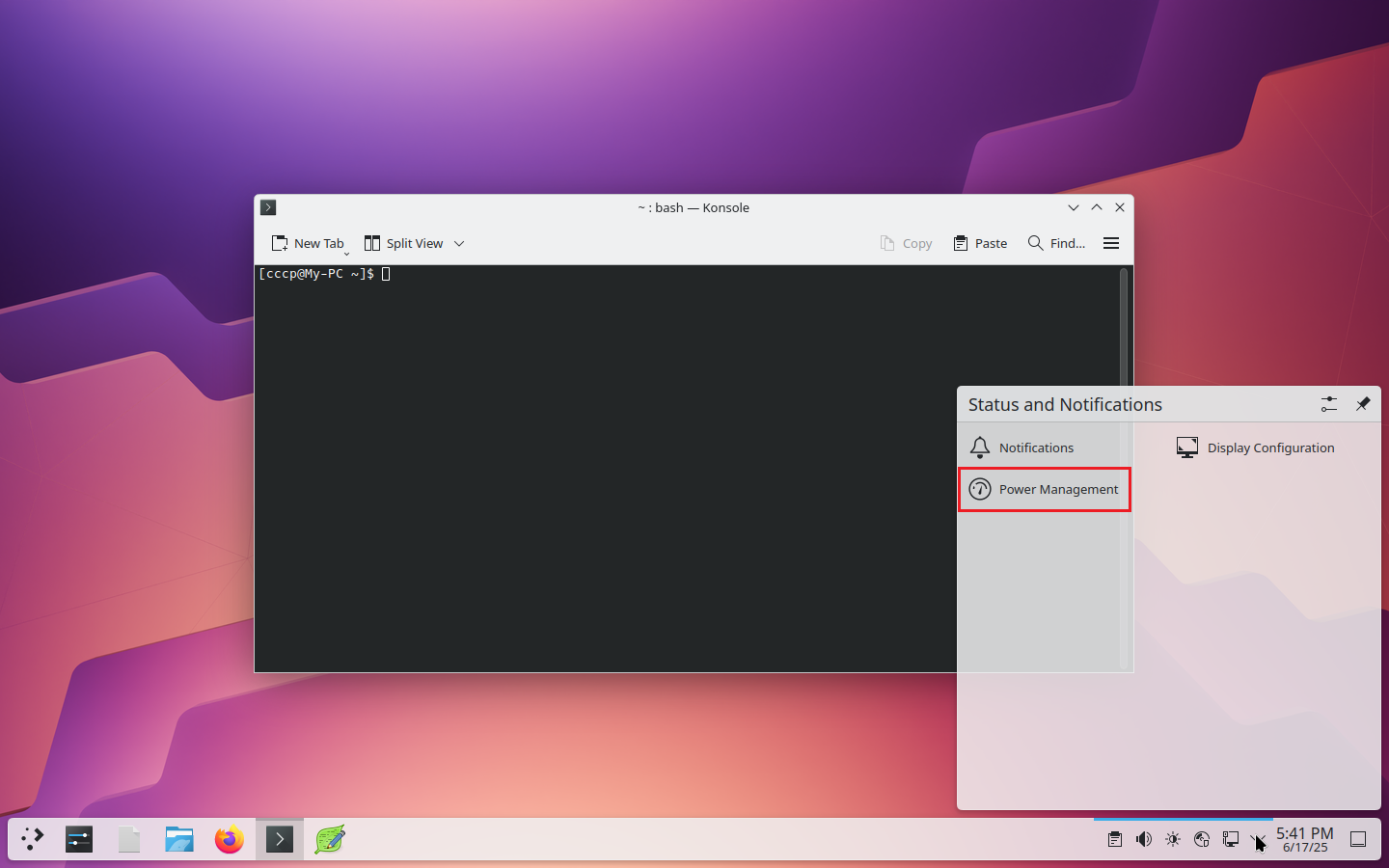Open the audio volume tray icon

pos(1144,839)
